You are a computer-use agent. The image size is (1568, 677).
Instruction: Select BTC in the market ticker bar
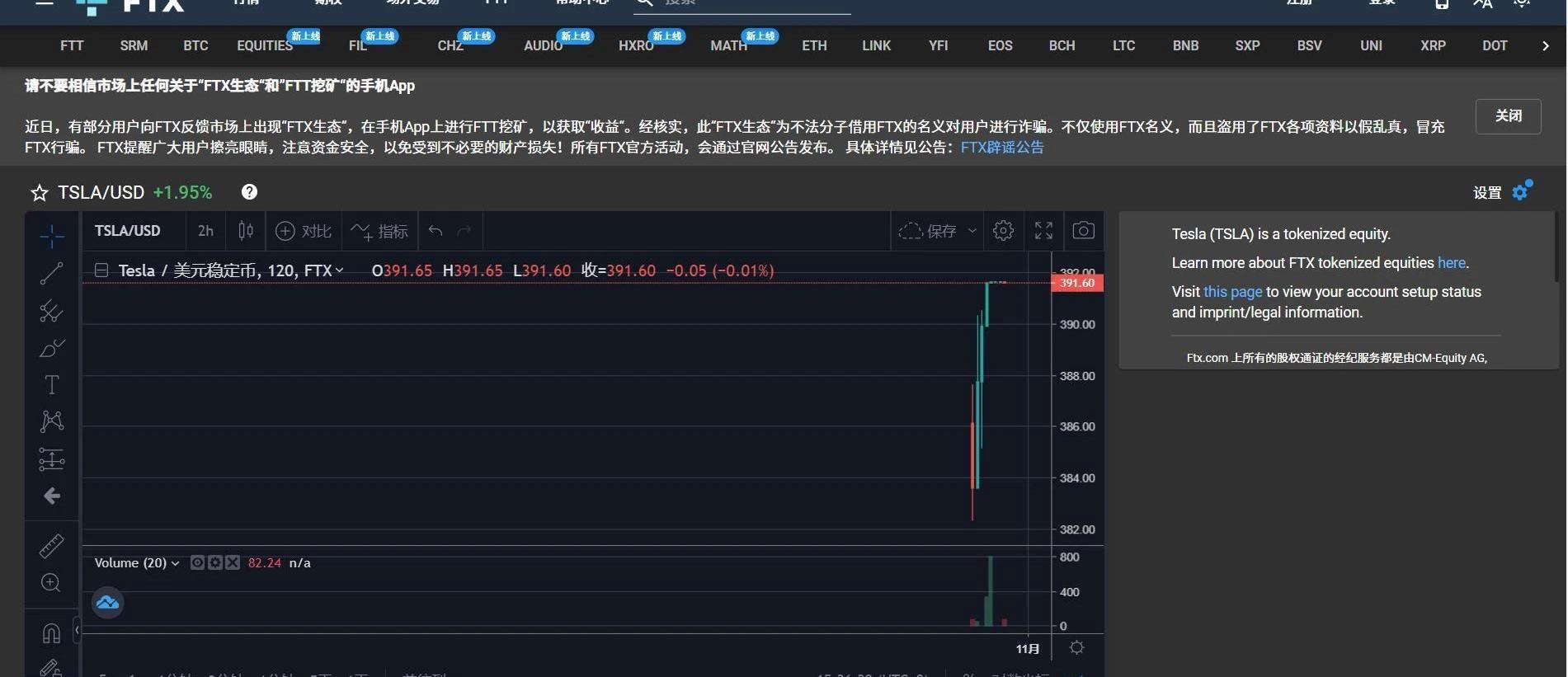pyautogui.click(x=195, y=46)
